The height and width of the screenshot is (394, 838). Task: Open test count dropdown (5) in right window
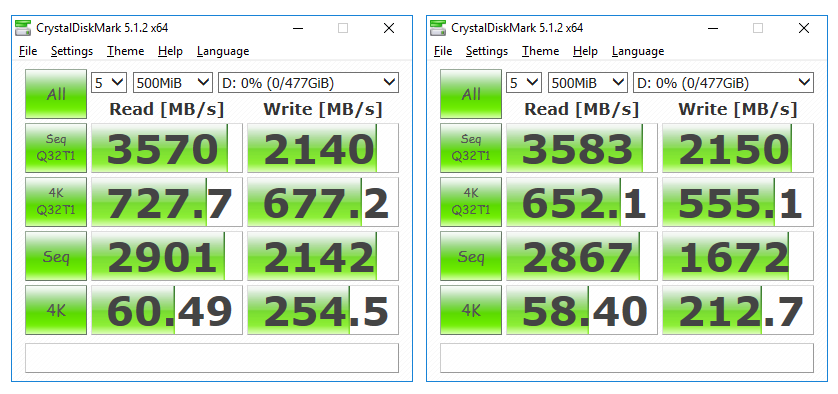point(524,83)
